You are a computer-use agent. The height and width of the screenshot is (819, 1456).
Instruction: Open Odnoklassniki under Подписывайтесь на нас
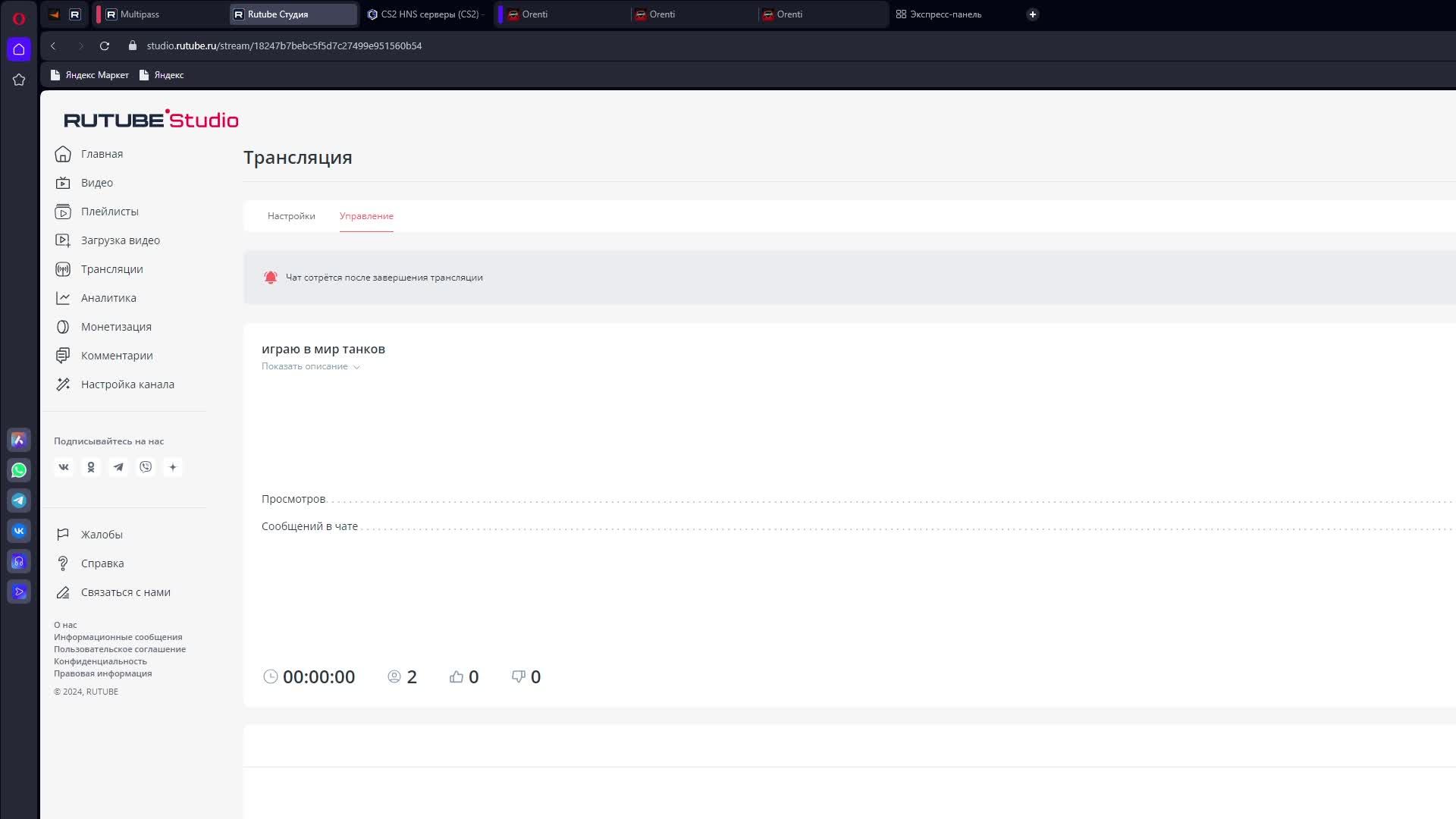pyautogui.click(x=91, y=467)
